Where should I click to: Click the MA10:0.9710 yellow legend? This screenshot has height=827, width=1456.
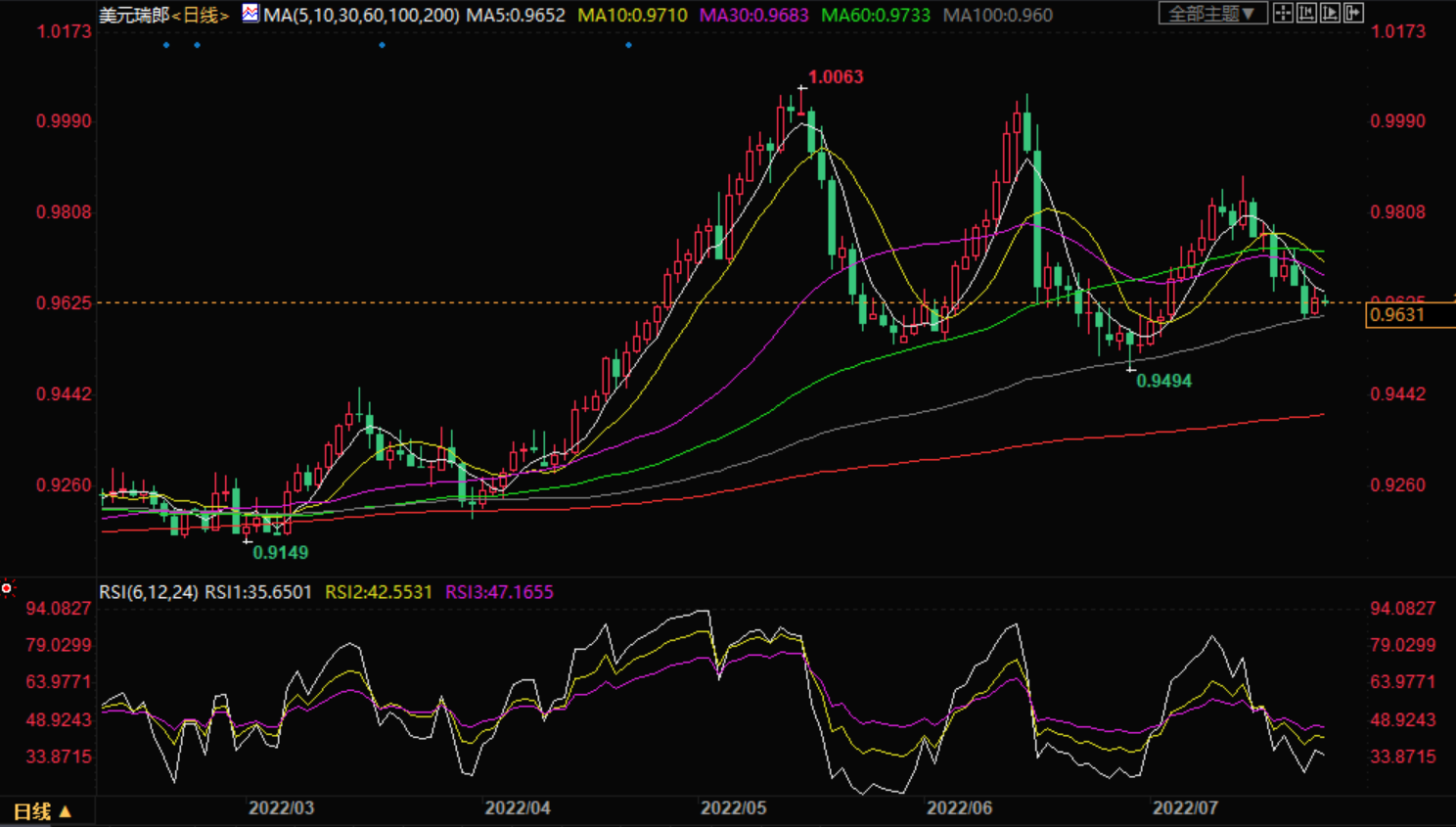pyautogui.click(x=632, y=16)
